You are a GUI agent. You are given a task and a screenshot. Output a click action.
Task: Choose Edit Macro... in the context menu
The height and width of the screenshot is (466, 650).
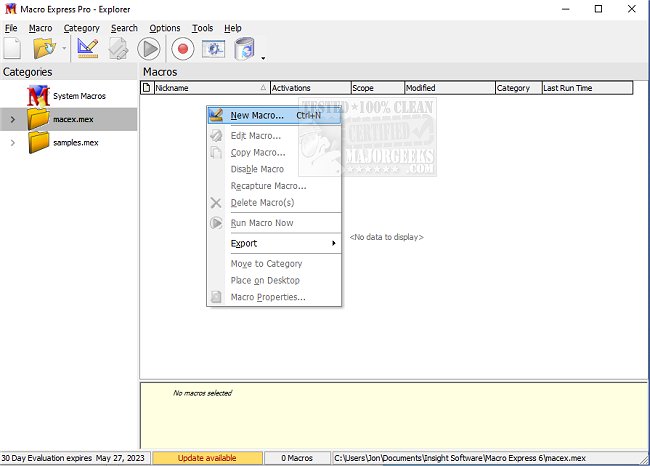274,136
